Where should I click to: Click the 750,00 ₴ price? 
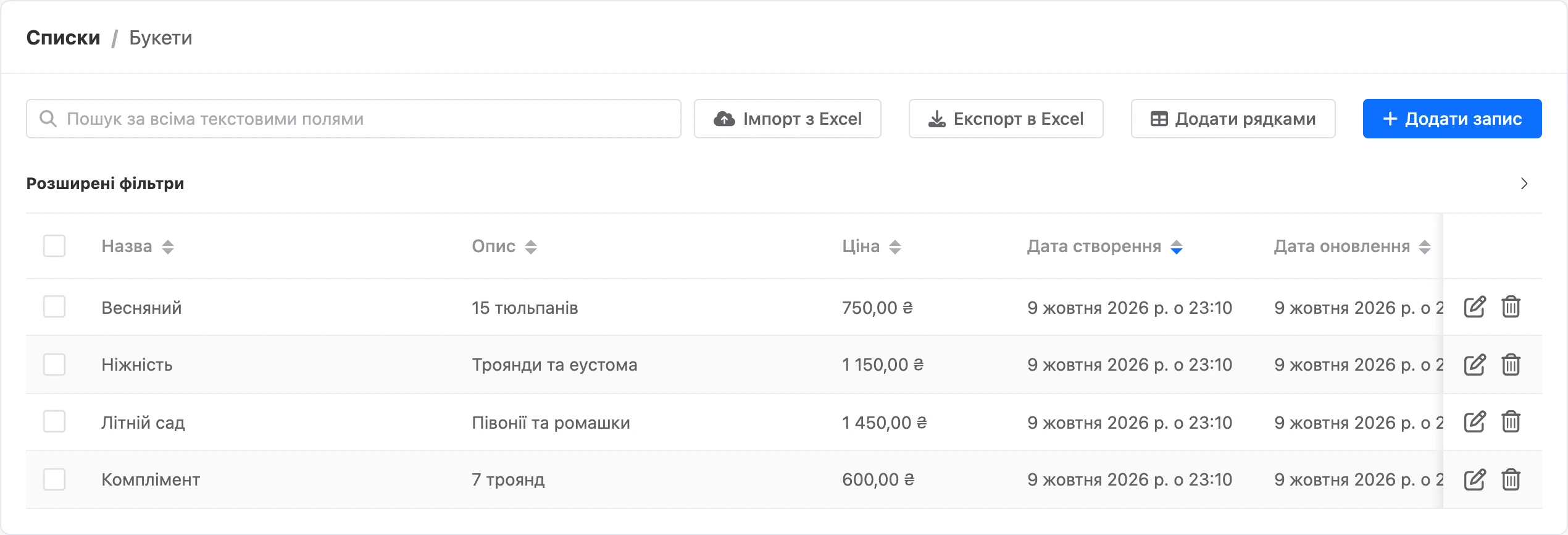click(877, 308)
